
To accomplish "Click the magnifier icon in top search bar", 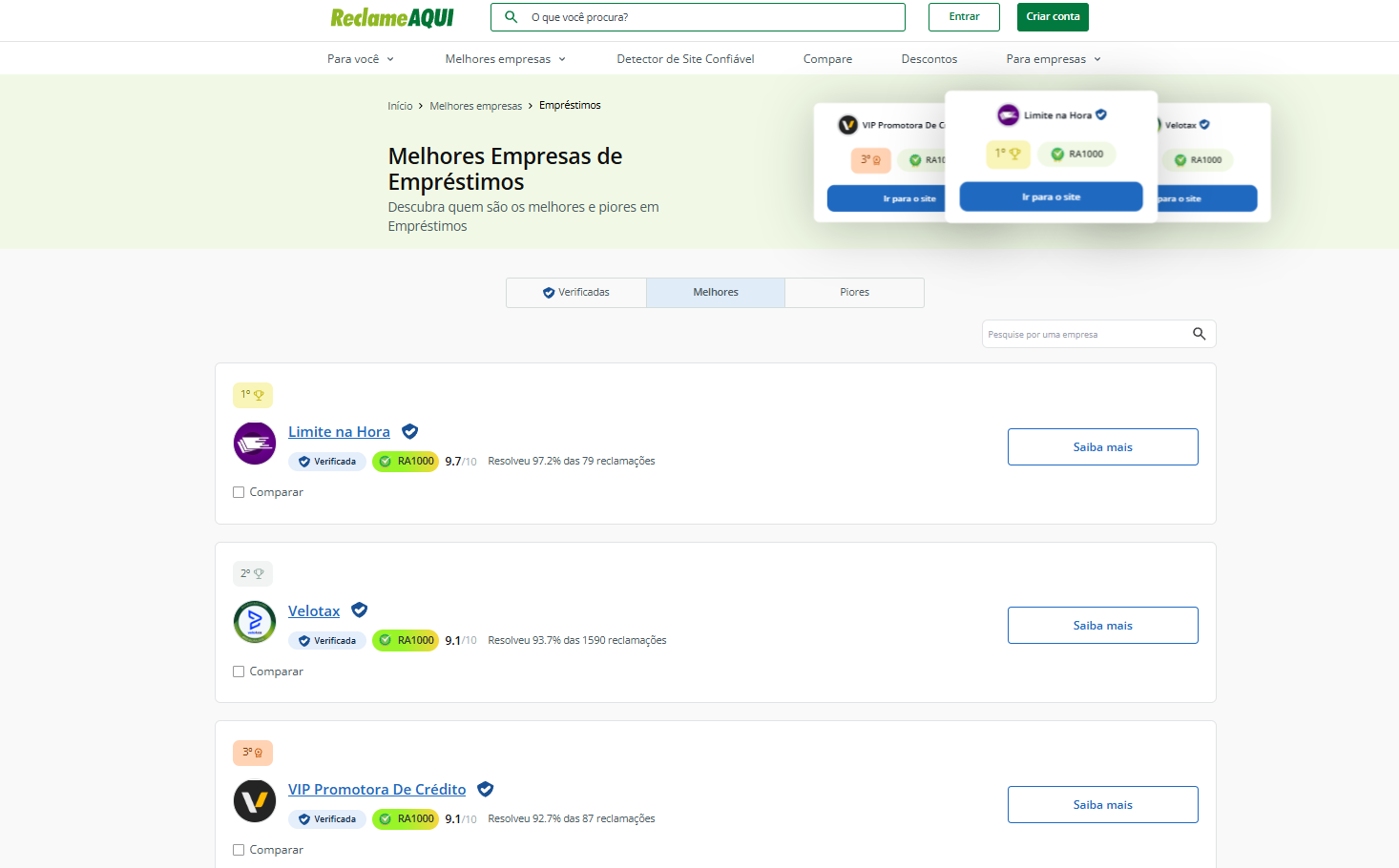I will (511, 17).
